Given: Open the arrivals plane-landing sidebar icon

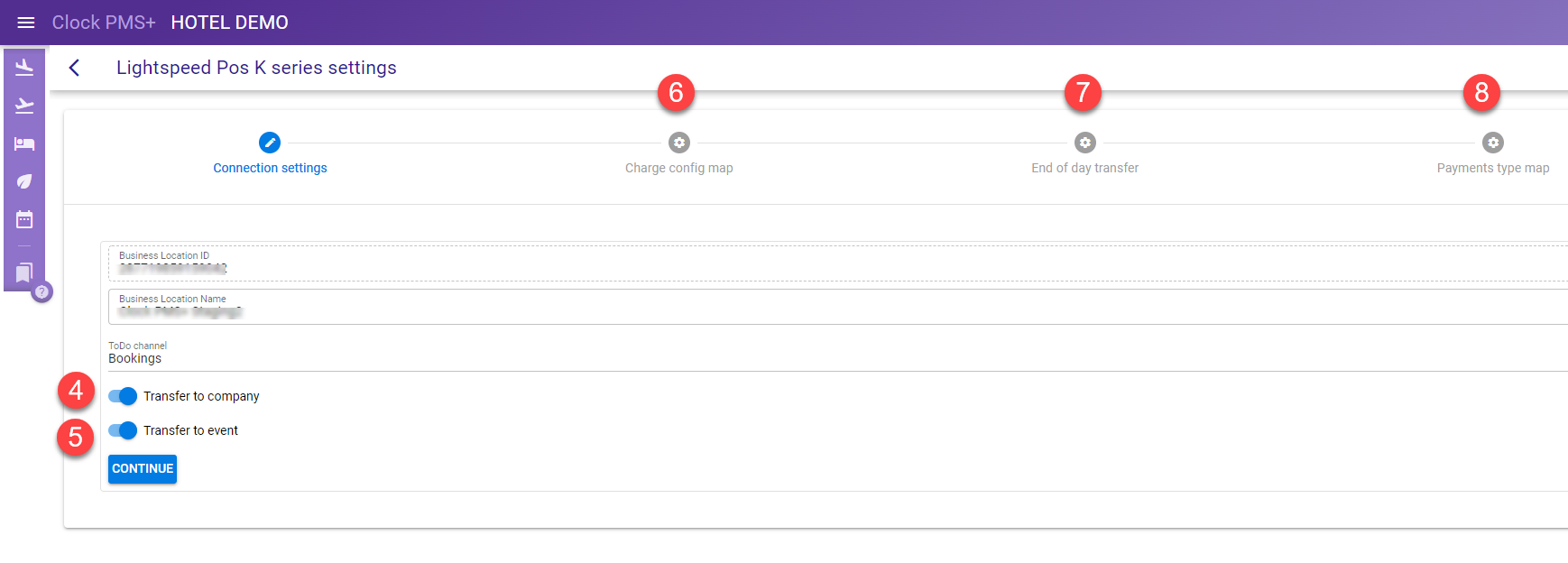Looking at the screenshot, I should click(24, 68).
